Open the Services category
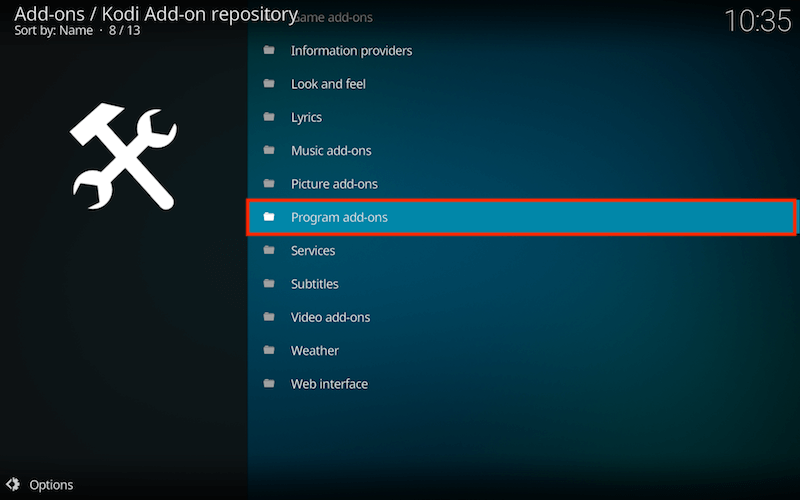Image resolution: width=800 pixels, height=500 pixels. click(x=521, y=251)
